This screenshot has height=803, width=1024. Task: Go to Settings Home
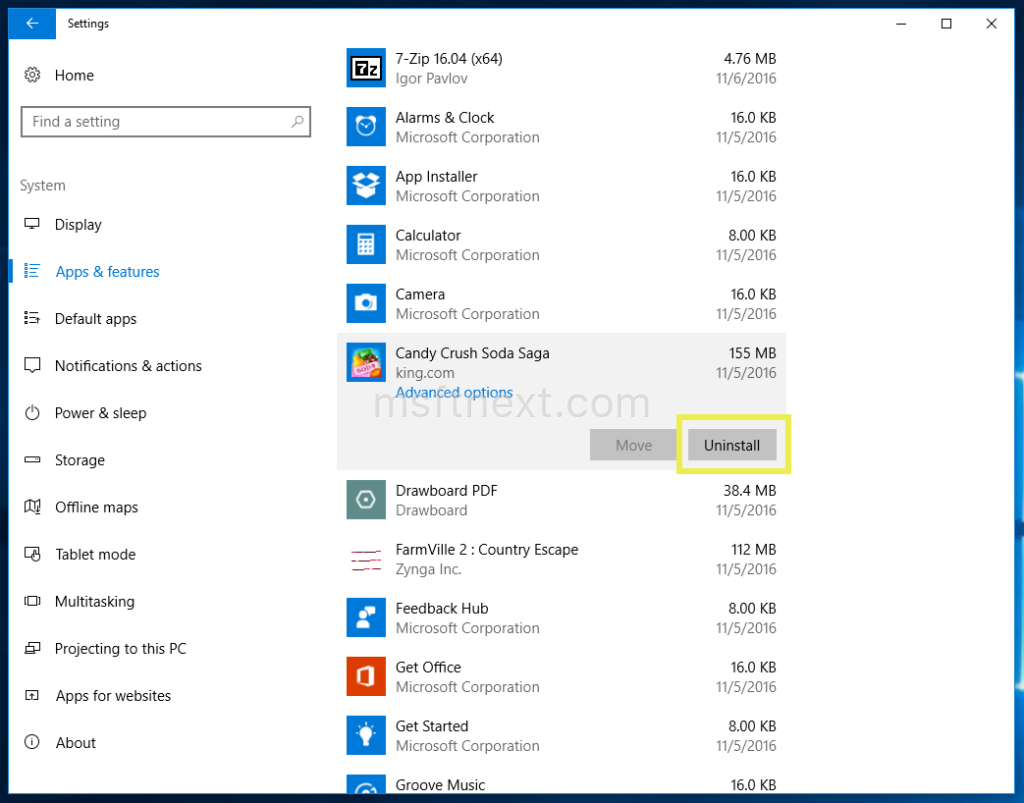tap(73, 75)
